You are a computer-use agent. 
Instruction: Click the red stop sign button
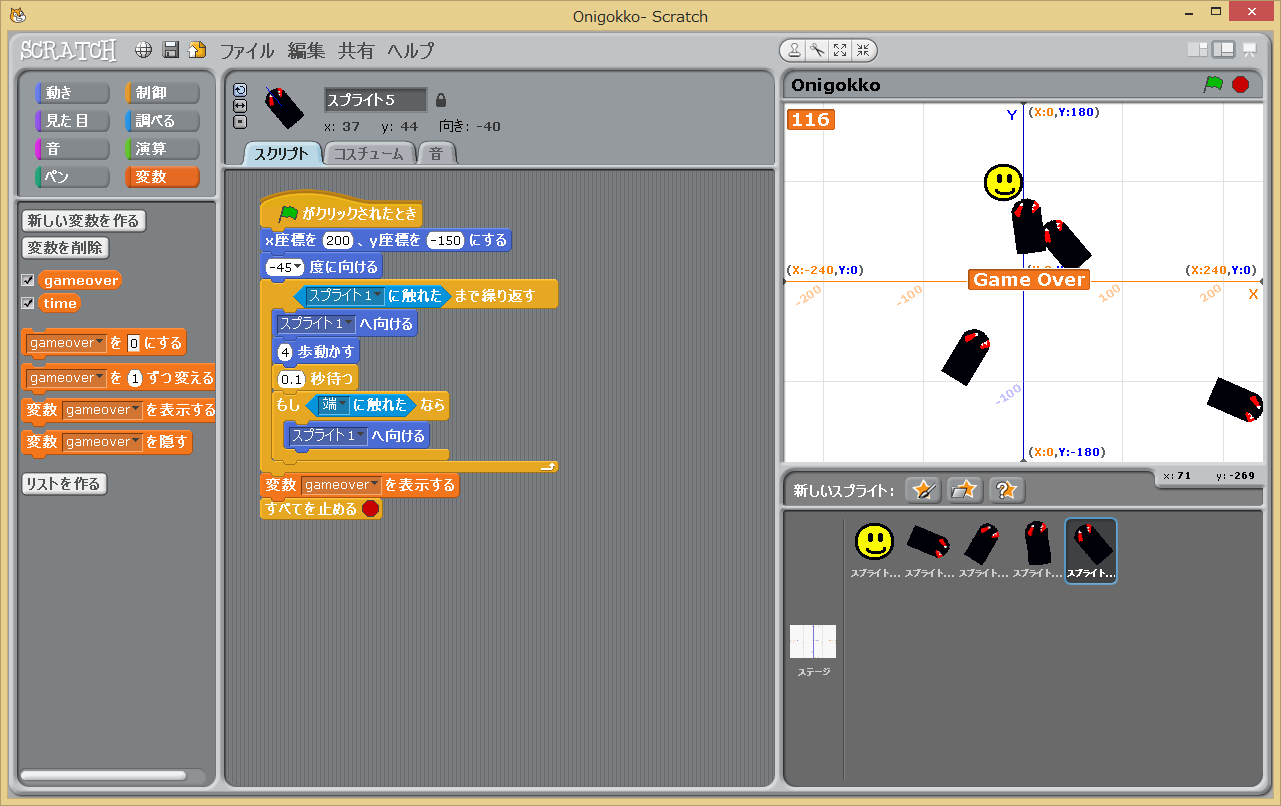point(1241,85)
